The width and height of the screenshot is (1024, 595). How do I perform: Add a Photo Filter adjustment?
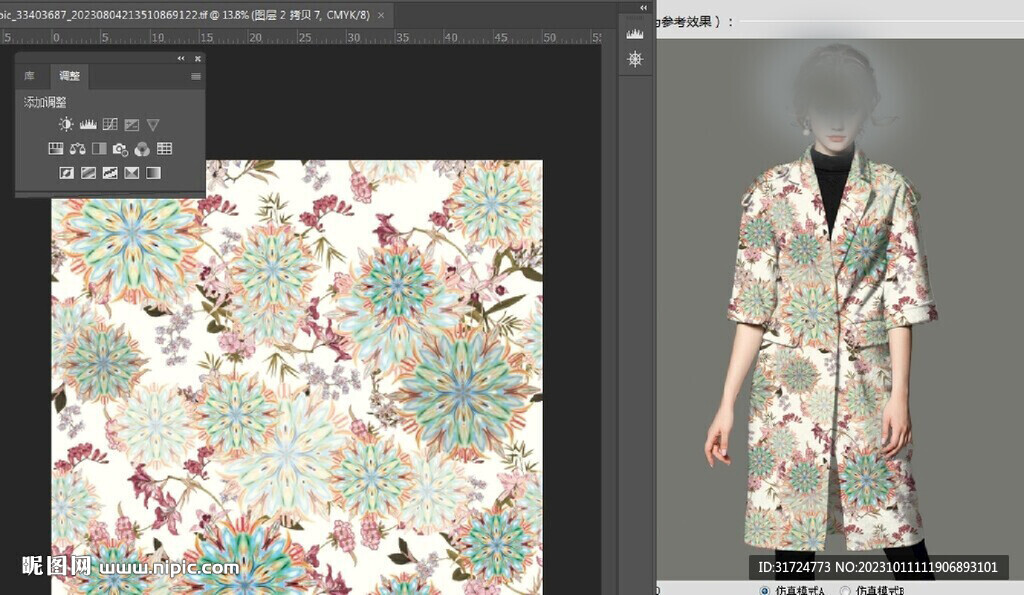[120, 149]
